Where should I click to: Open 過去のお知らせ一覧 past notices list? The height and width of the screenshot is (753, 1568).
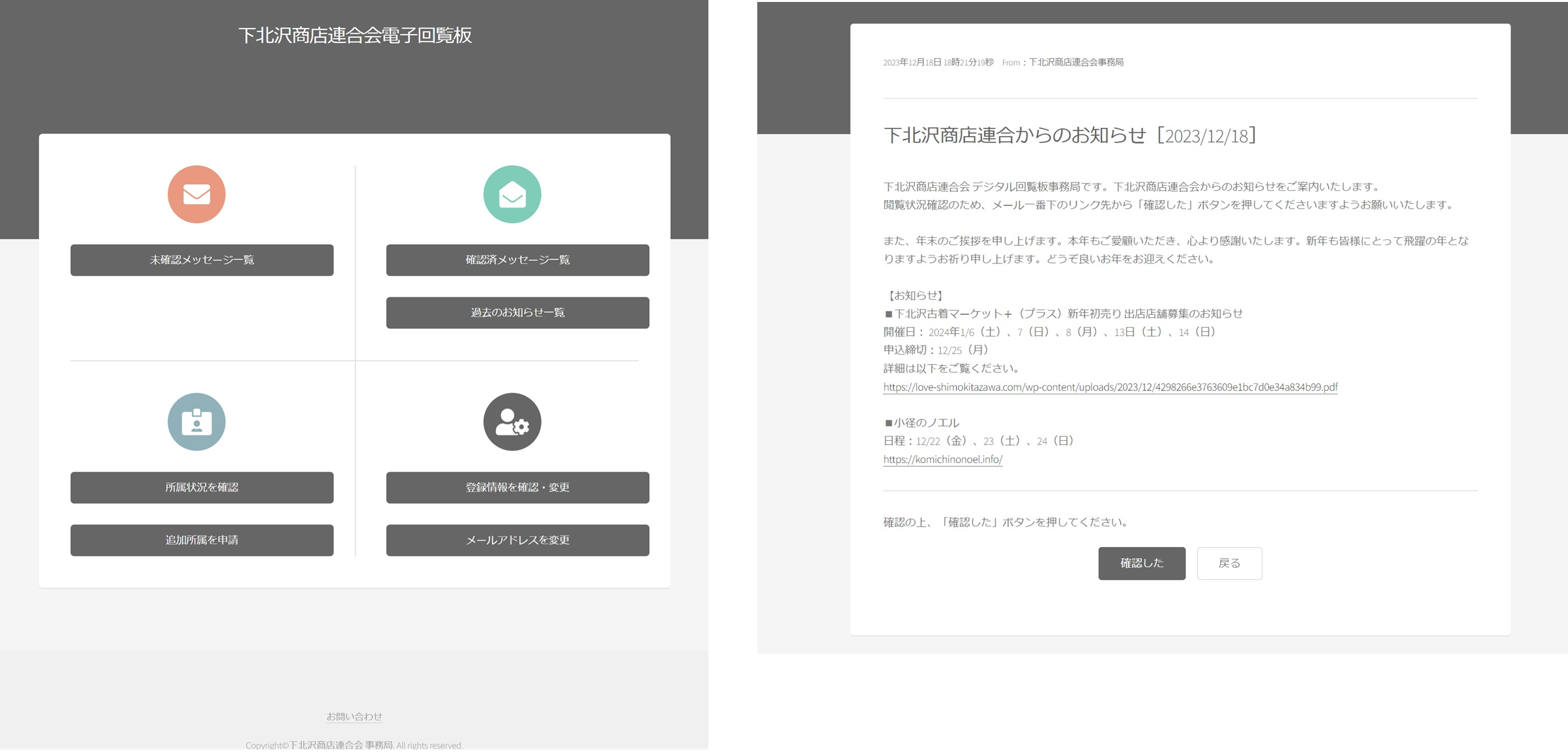[x=517, y=313]
